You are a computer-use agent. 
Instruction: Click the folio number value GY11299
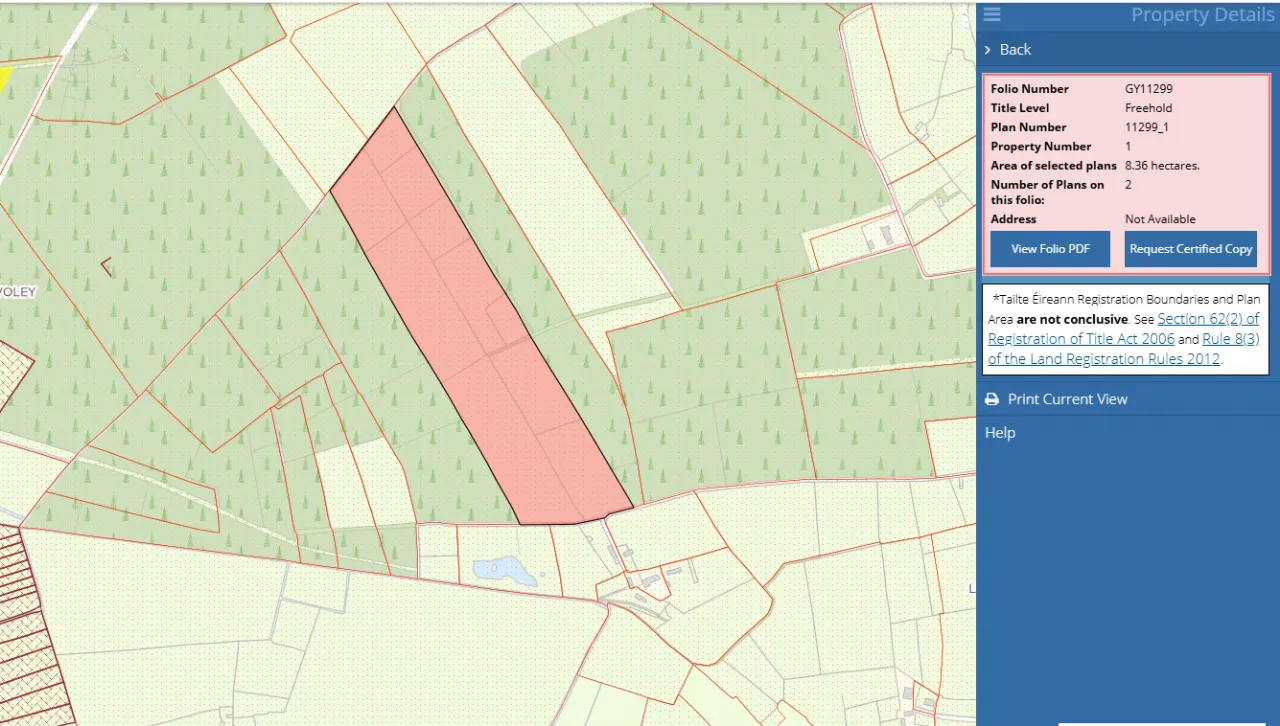coord(1142,89)
